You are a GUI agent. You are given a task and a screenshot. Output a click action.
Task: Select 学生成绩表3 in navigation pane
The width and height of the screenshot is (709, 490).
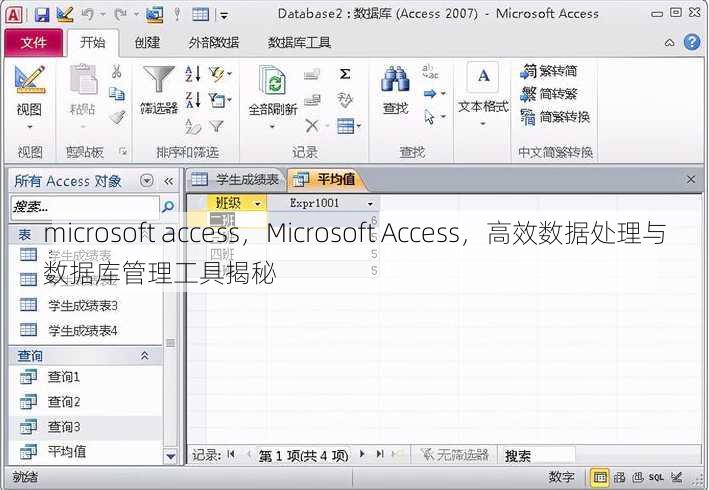point(85,306)
